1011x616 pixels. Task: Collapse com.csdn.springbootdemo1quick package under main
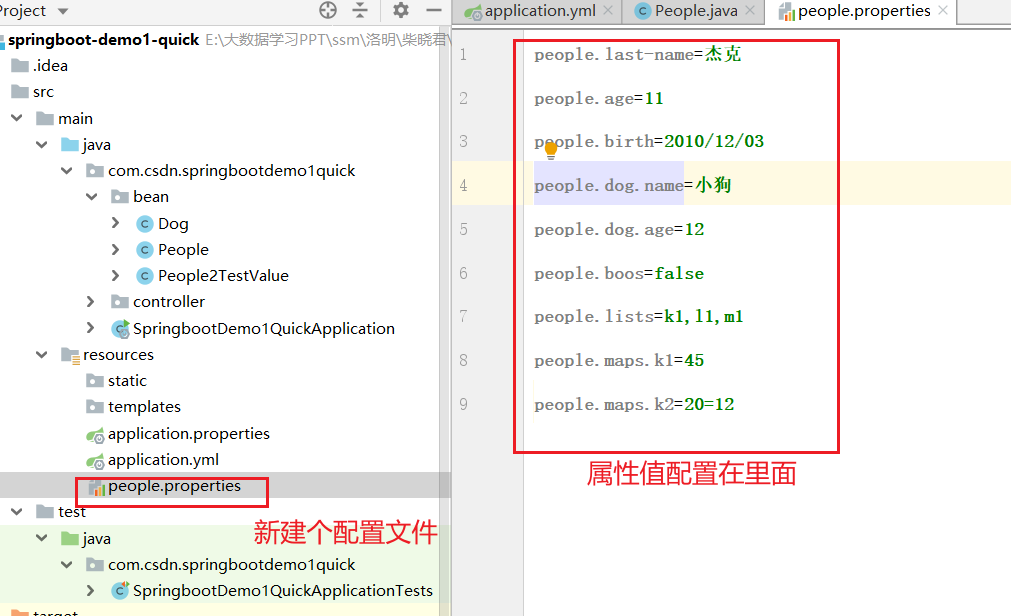point(66,170)
